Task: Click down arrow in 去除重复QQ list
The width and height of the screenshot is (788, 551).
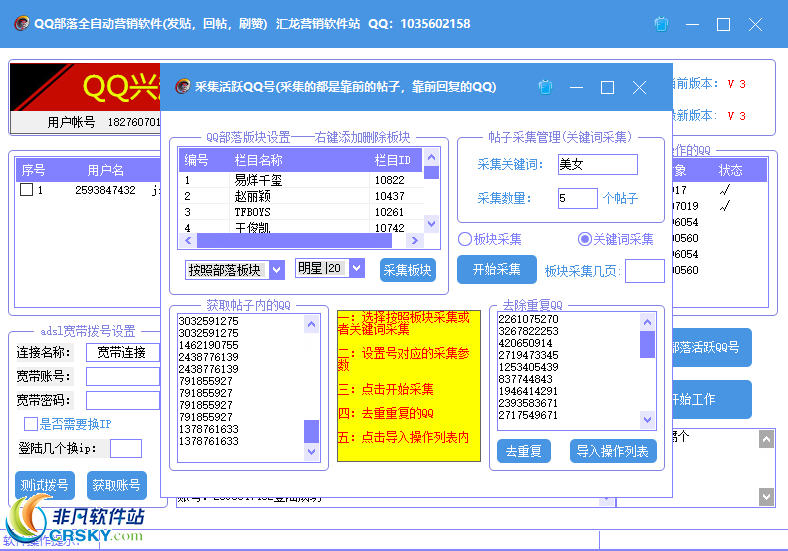Action: 647,419
